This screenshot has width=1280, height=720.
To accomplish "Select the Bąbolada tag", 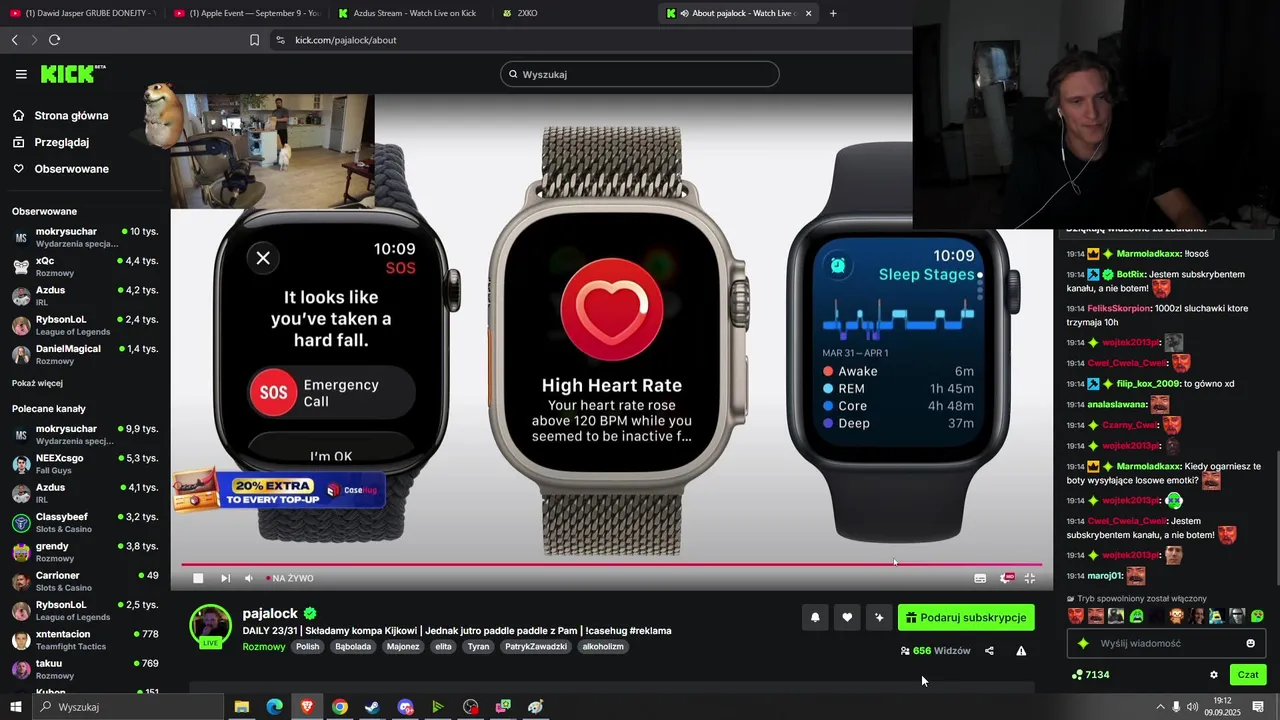I will pos(353,647).
